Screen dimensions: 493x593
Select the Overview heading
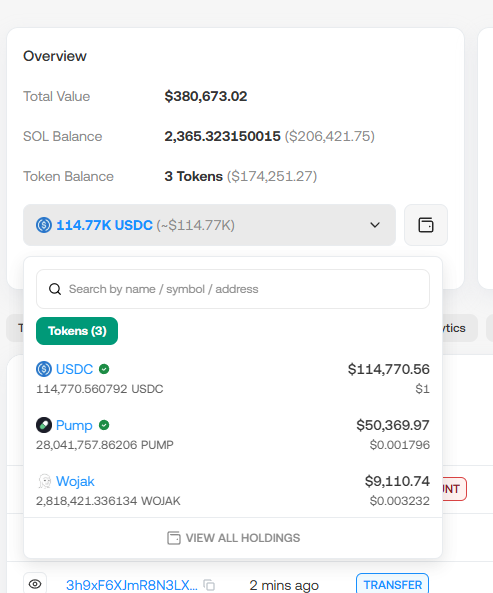point(55,56)
